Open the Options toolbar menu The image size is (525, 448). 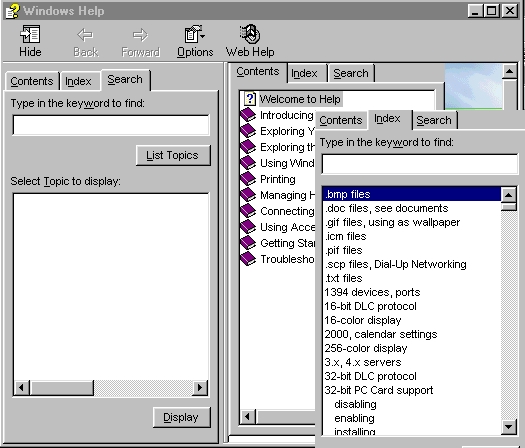point(195,41)
